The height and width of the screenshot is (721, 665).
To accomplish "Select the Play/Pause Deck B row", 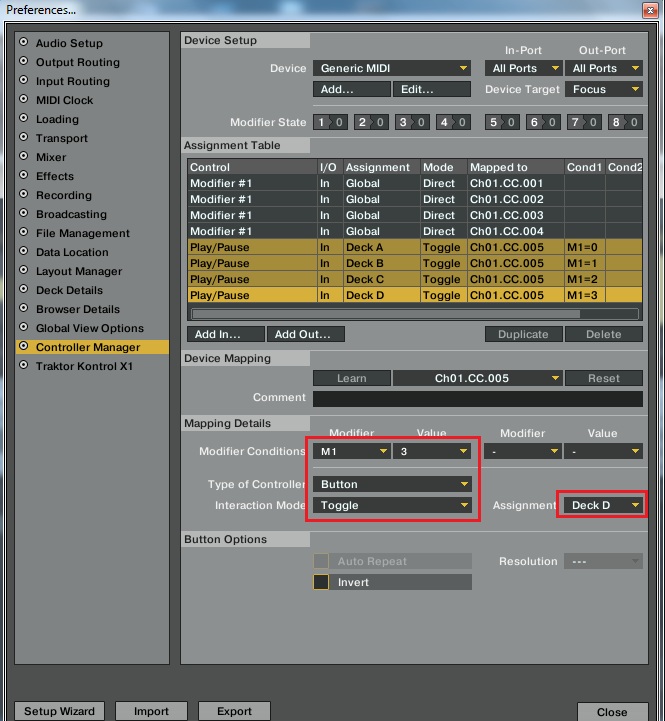I will (415, 263).
